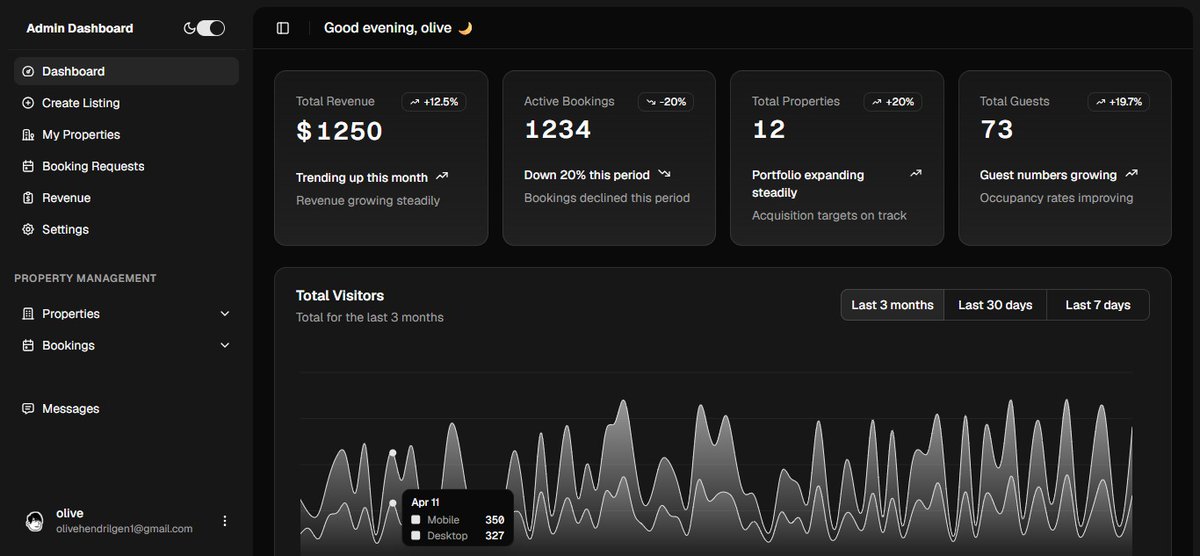Click the Admin Dashboard title
This screenshot has height=556, width=1200.
click(80, 28)
